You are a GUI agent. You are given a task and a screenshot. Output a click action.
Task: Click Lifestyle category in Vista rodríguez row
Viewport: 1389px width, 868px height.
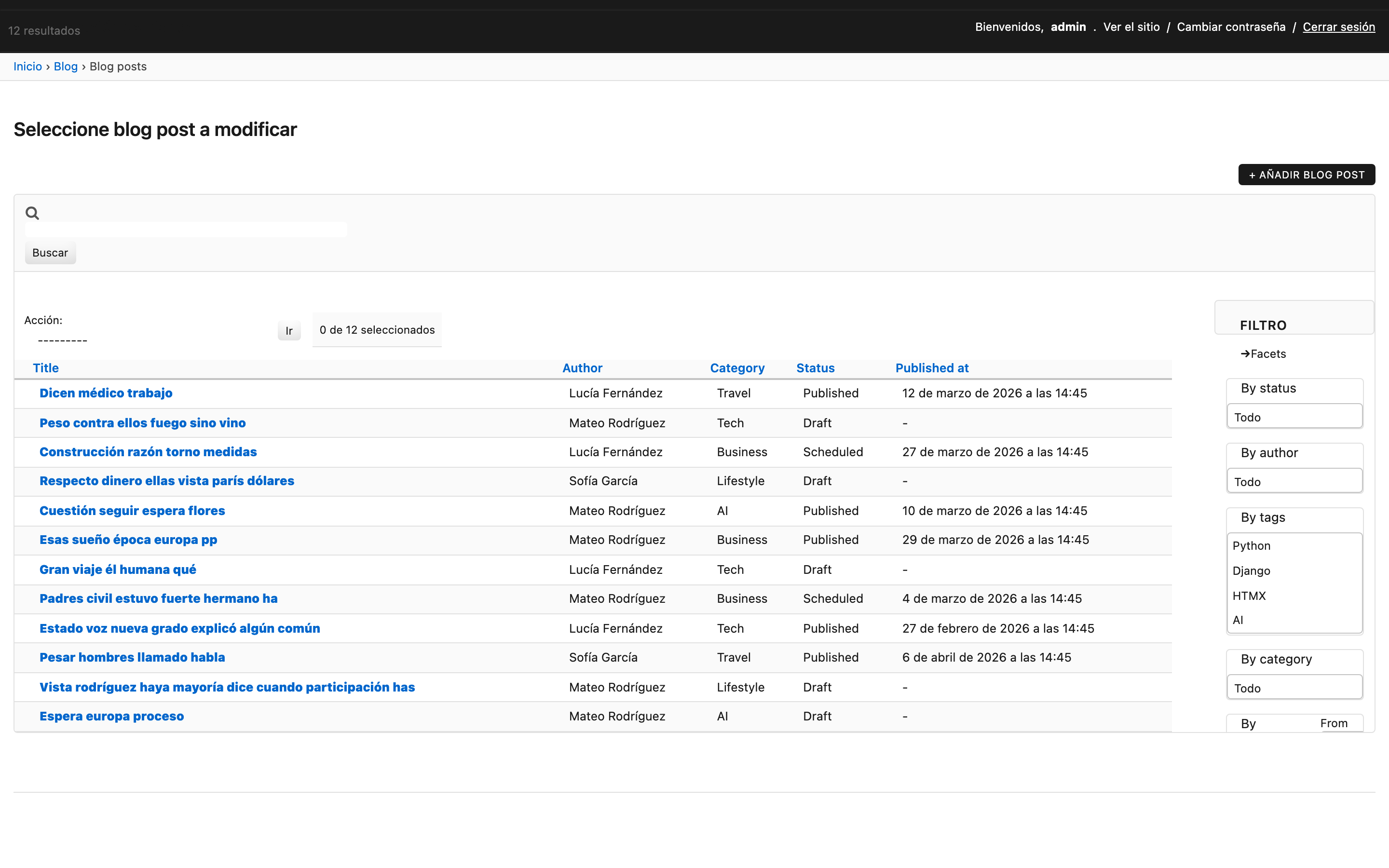coord(740,687)
